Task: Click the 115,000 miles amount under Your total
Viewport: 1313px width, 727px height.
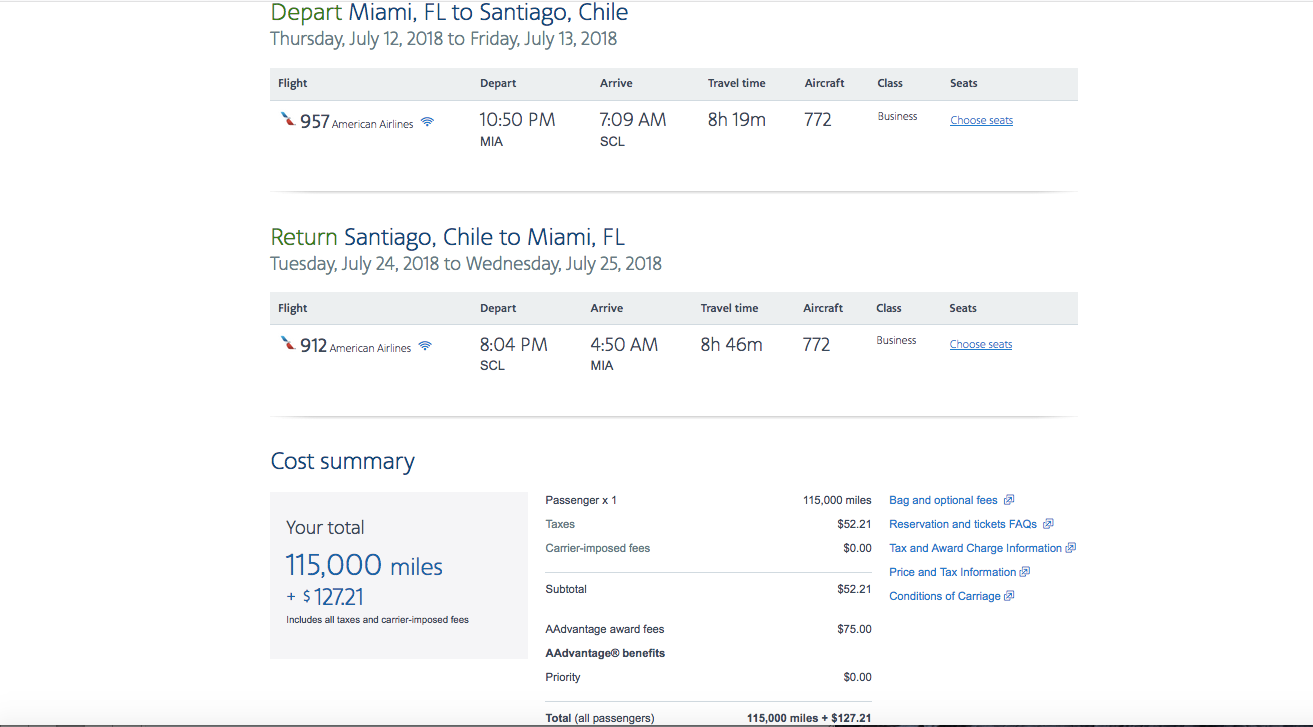Action: point(364,566)
